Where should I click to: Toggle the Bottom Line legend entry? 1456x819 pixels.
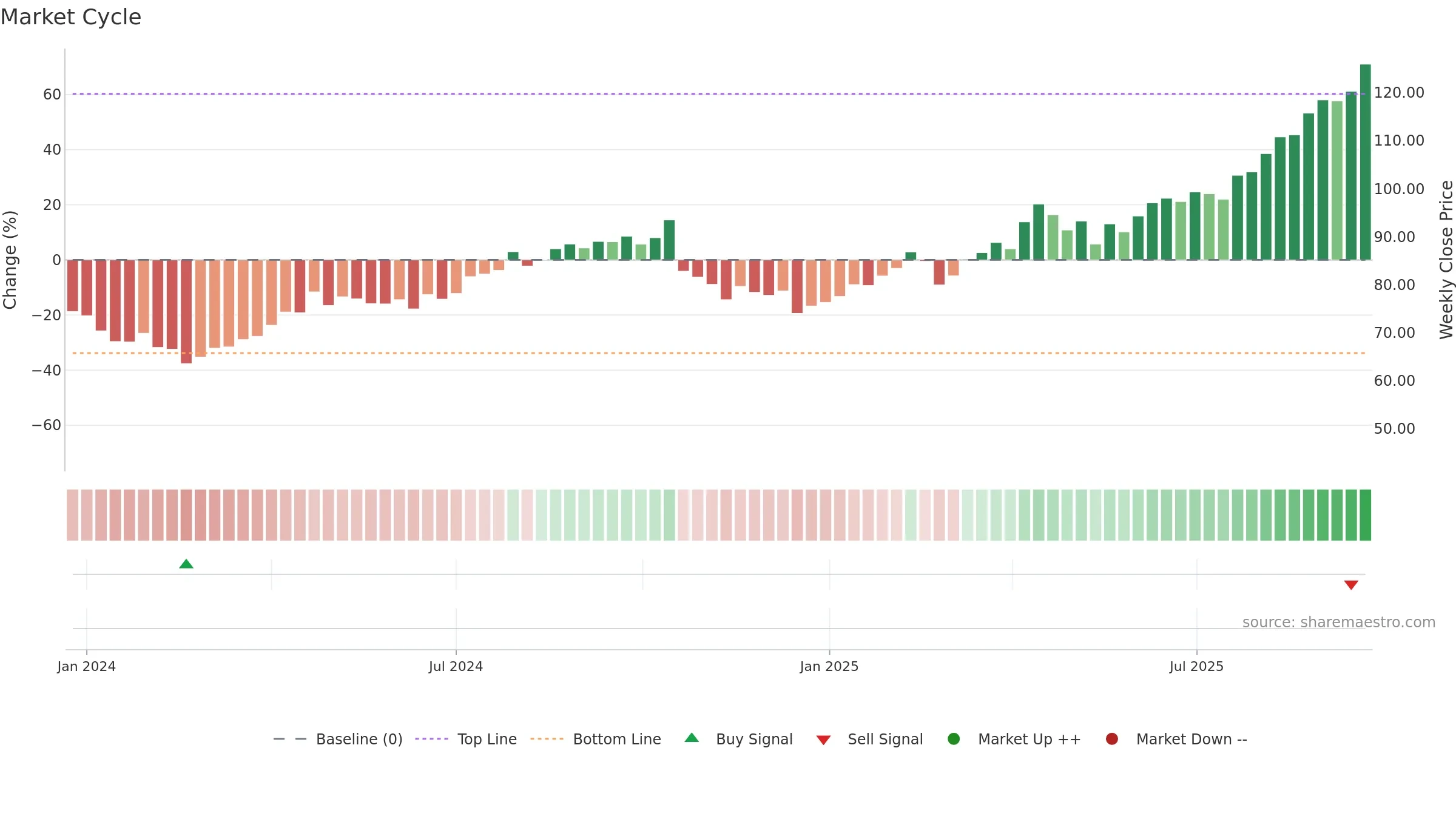(596, 739)
